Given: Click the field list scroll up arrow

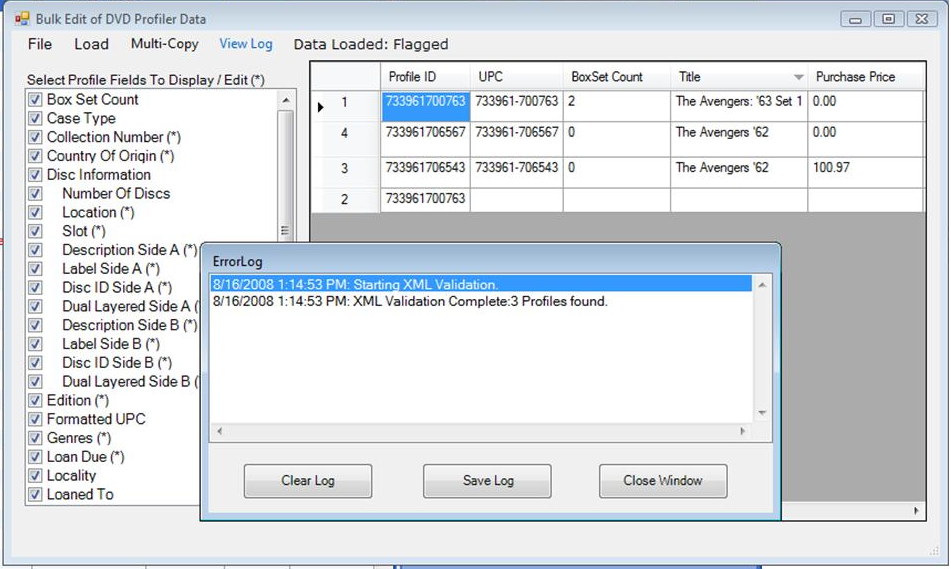Looking at the screenshot, I should [286, 99].
